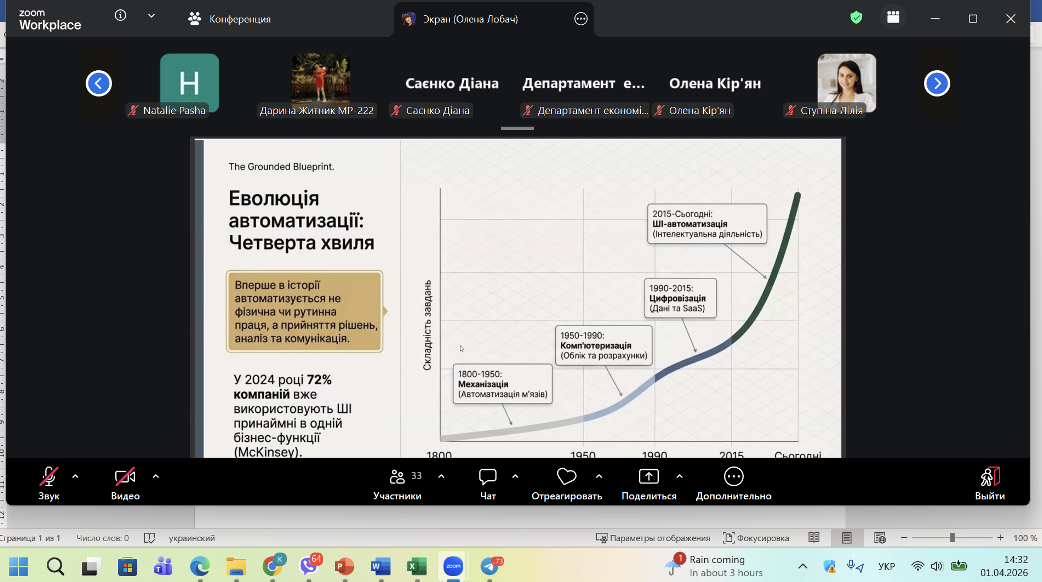Image resolution: width=1042 pixels, height=582 pixels.
Task: Open the Участники participants panel
Action: 397,478
